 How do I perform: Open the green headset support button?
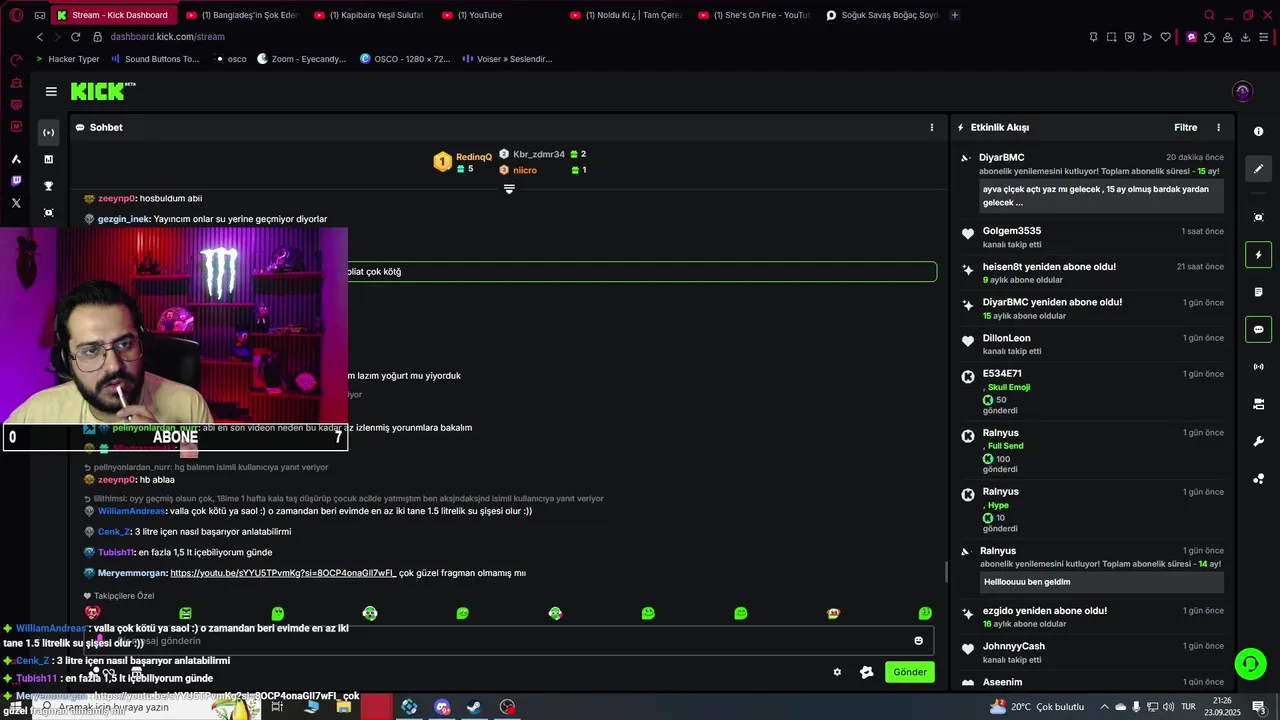[1249, 663]
